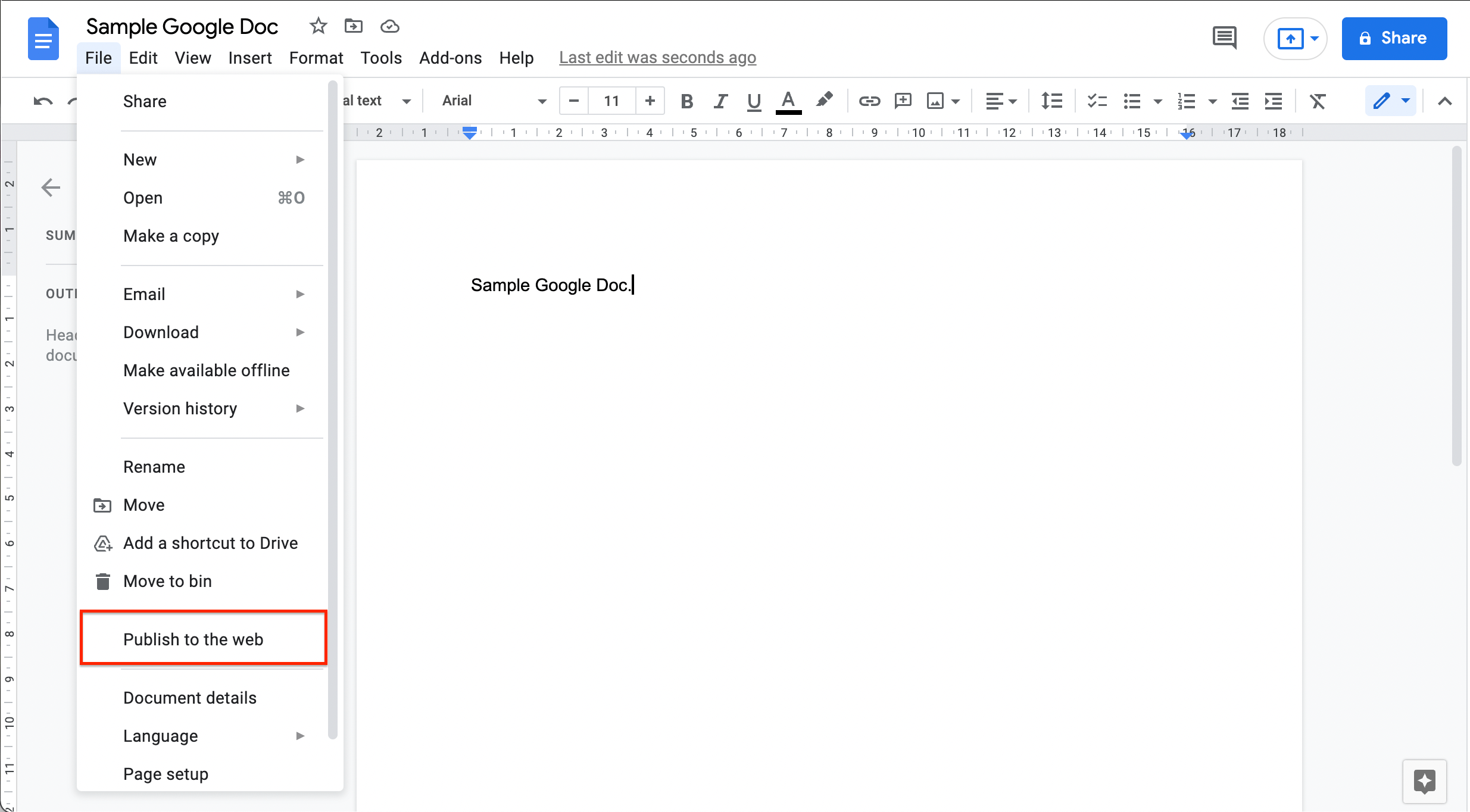Click the insert link icon

[x=869, y=101]
